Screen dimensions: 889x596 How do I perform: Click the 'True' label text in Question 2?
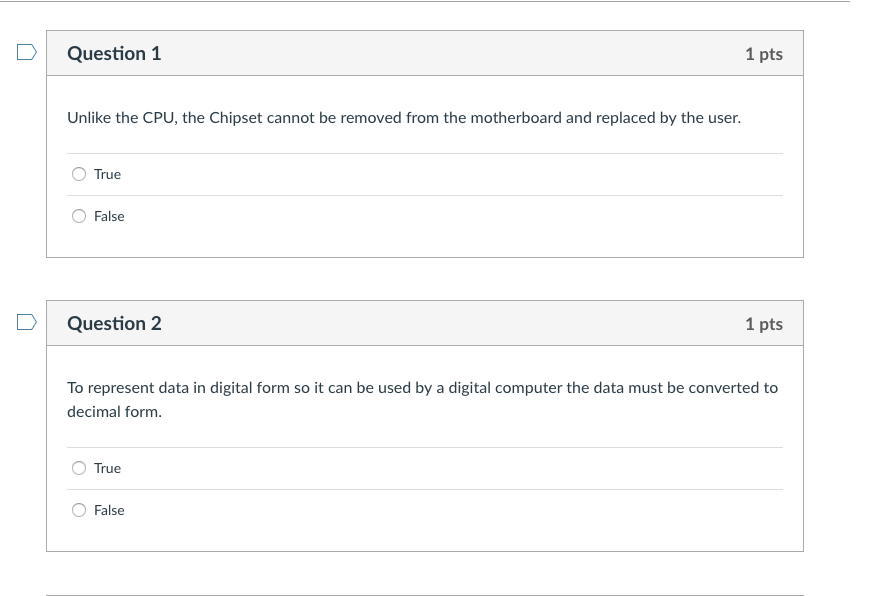pos(107,468)
